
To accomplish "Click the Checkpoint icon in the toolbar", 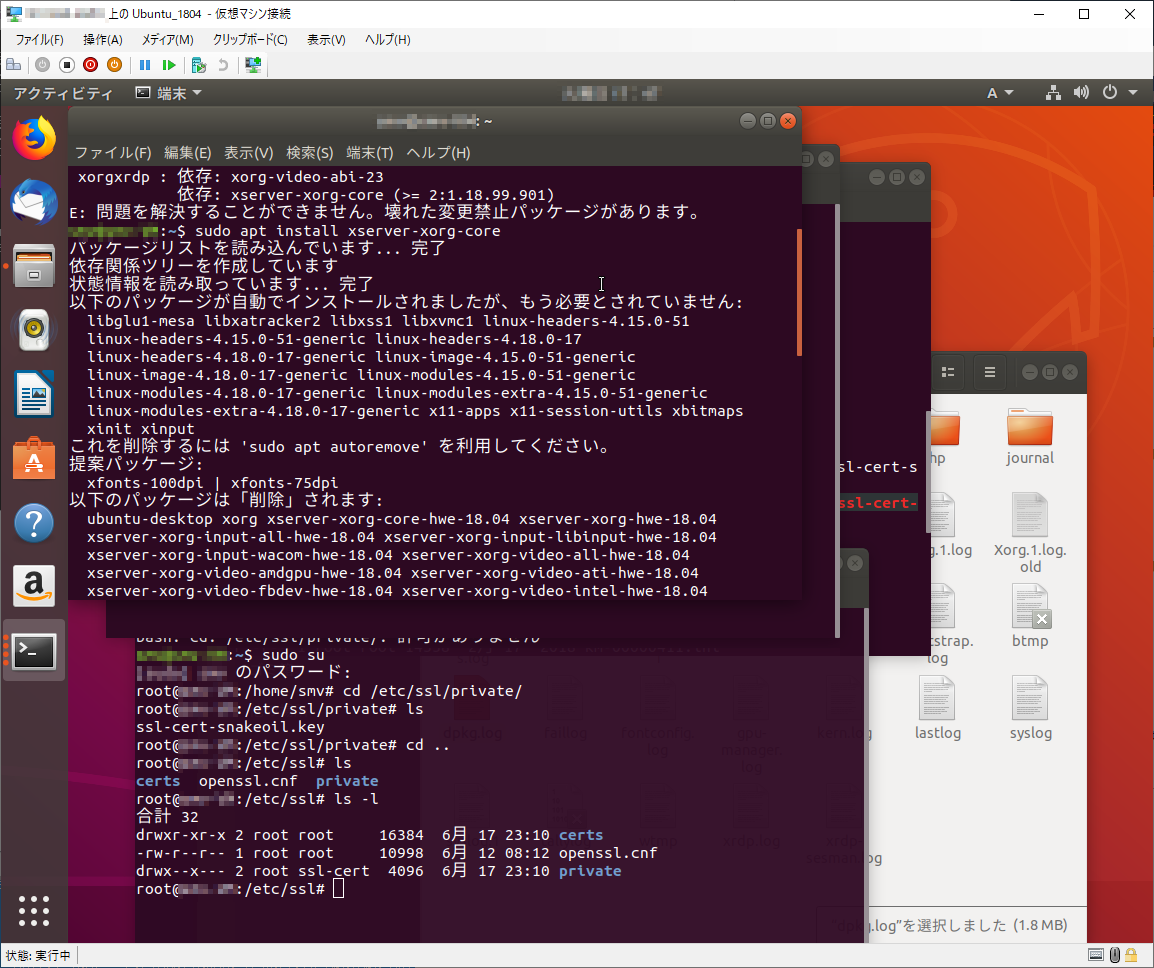I will pos(199,65).
